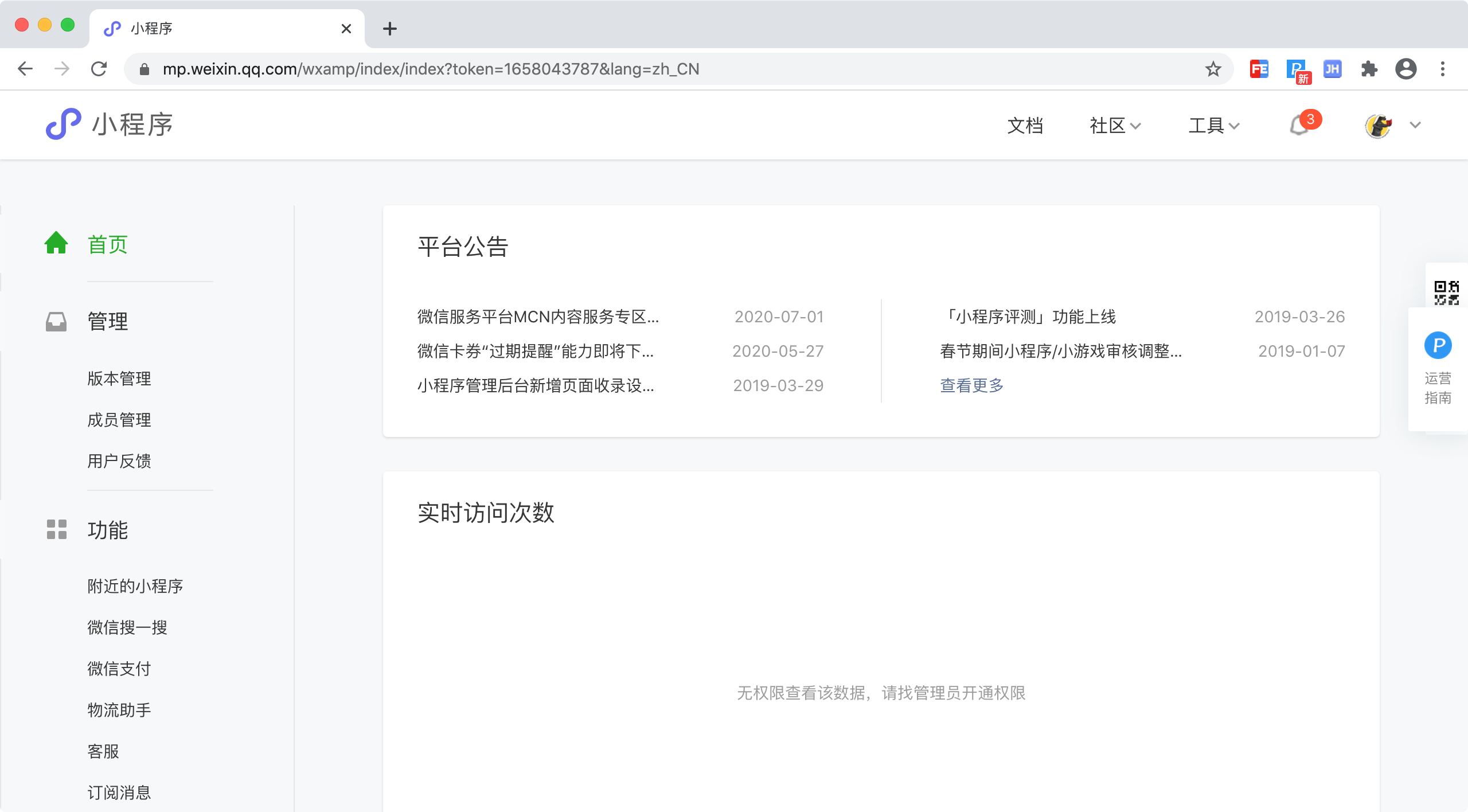Click the browser address bar URL
1468x812 pixels.
[430, 69]
